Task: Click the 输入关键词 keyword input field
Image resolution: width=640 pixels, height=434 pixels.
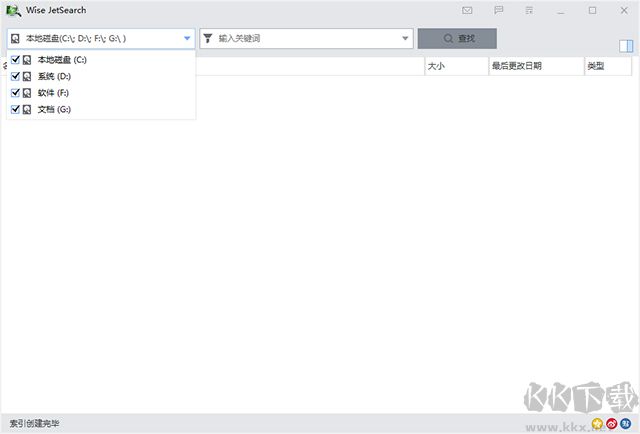Action: pyautogui.click(x=307, y=38)
